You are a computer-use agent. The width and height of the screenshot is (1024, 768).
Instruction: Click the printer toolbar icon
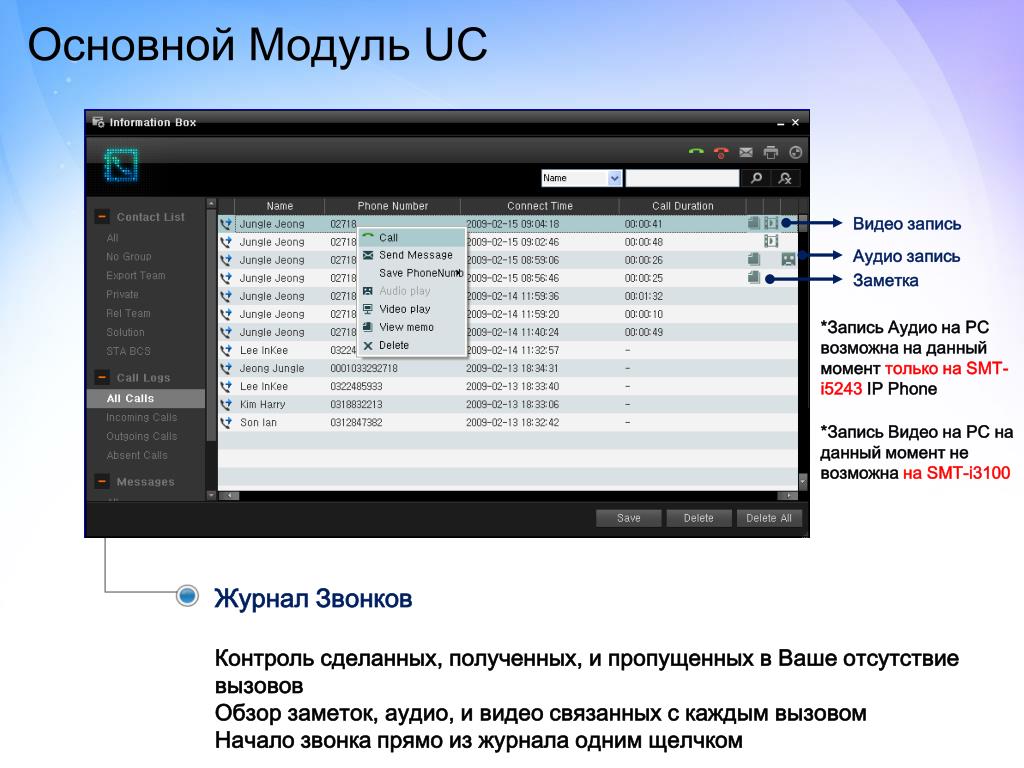pos(771,152)
